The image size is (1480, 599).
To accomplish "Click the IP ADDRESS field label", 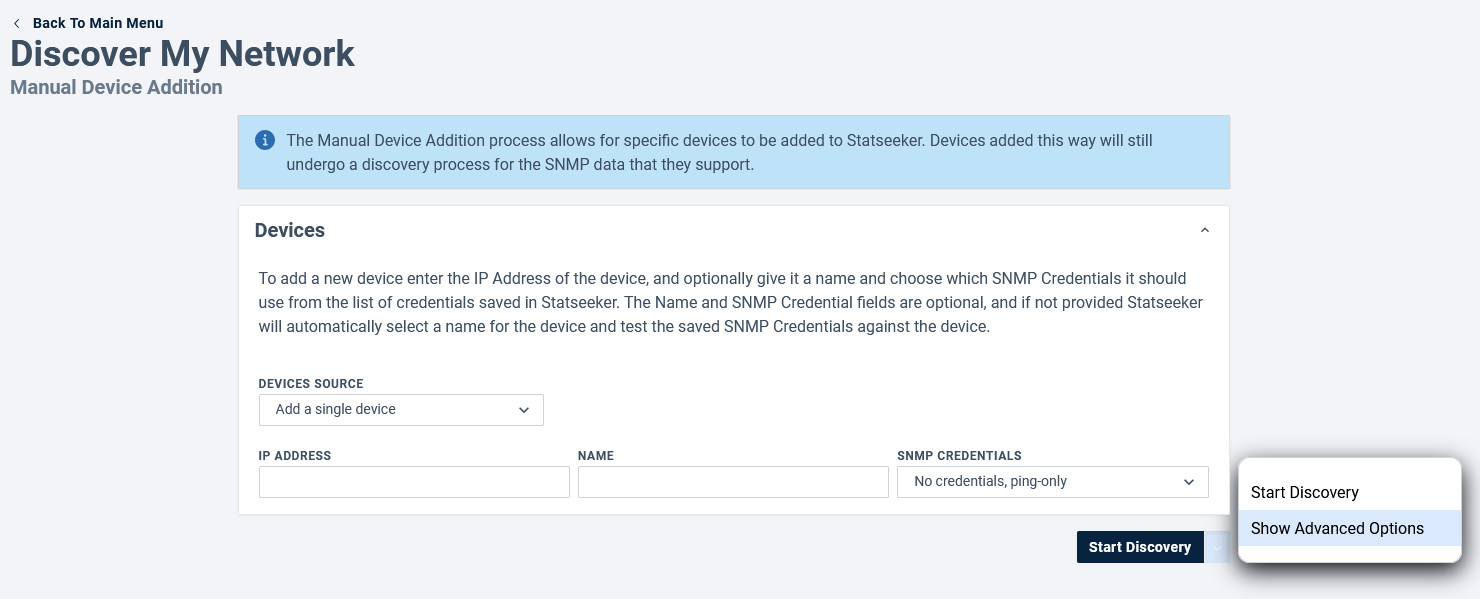I will tap(295, 456).
